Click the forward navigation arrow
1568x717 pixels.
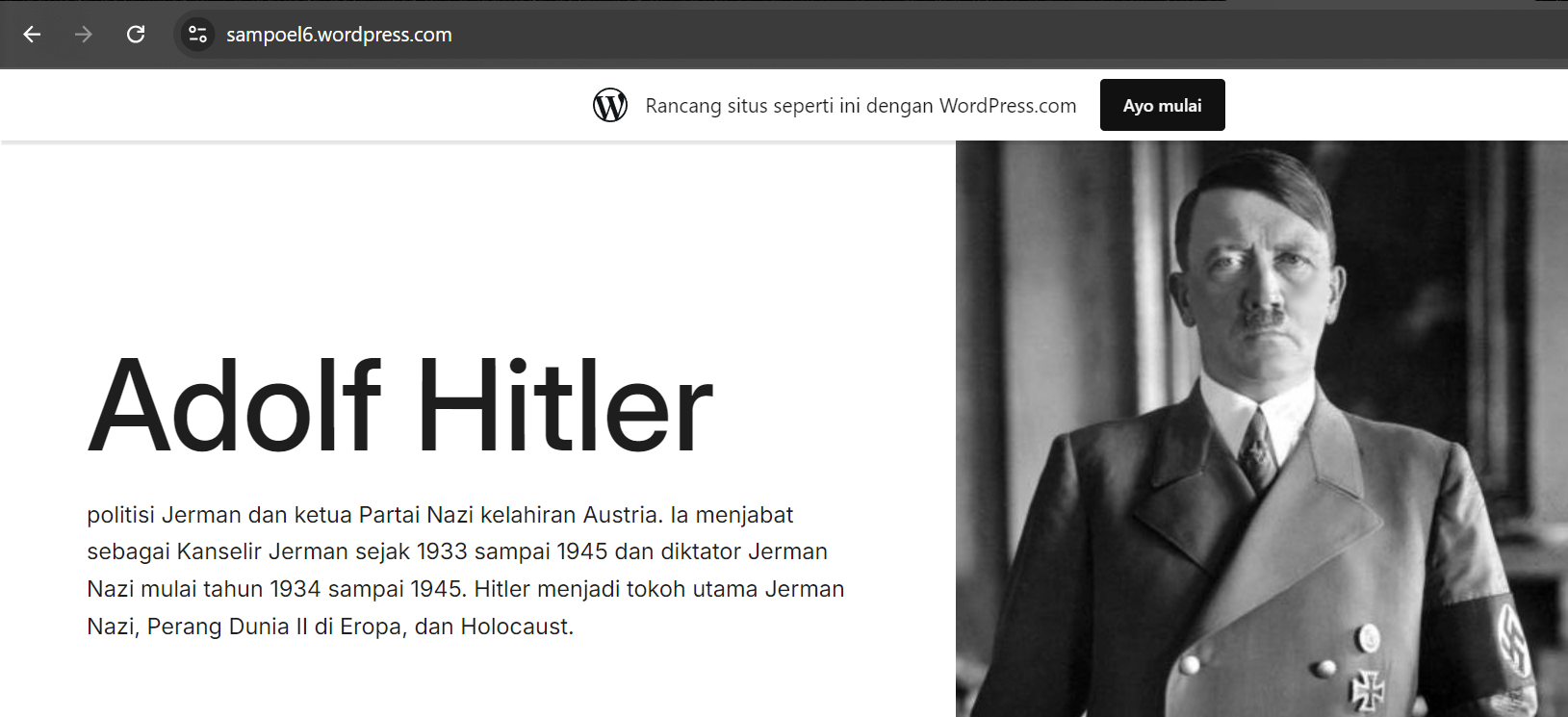click(x=84, y=35)
